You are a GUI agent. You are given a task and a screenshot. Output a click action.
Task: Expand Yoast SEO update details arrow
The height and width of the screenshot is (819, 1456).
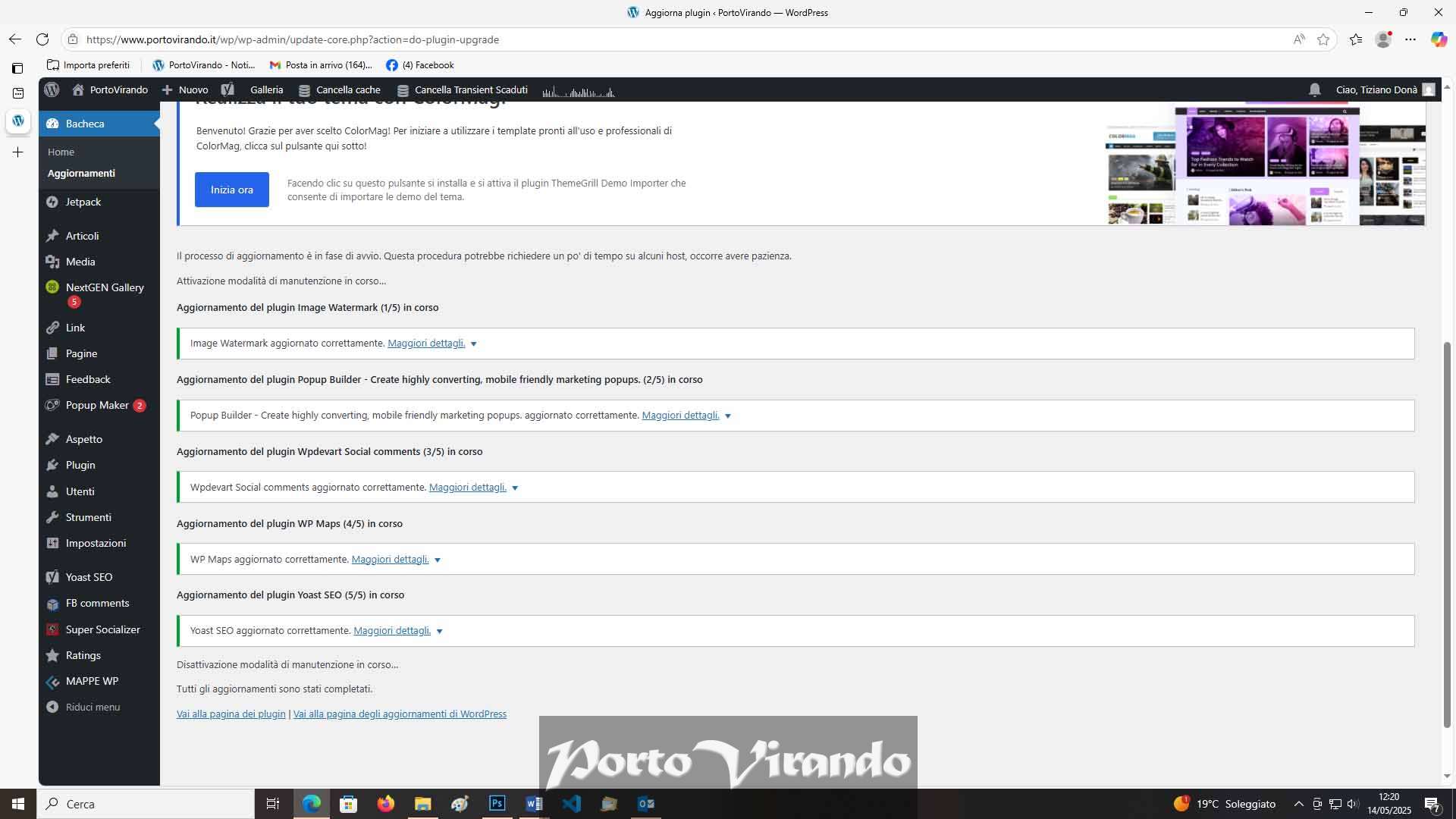(x=439, y=632)
